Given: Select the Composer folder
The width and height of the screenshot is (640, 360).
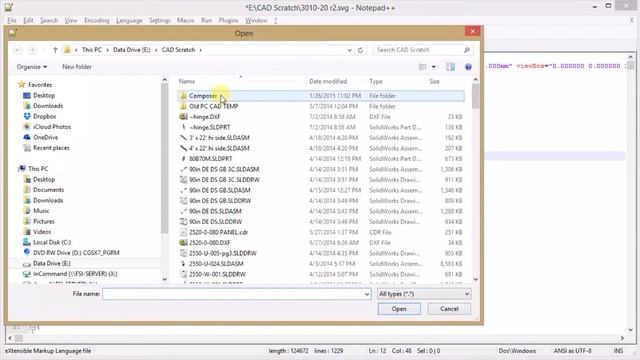Looking at the screenshot, I should tap(321, 96).
